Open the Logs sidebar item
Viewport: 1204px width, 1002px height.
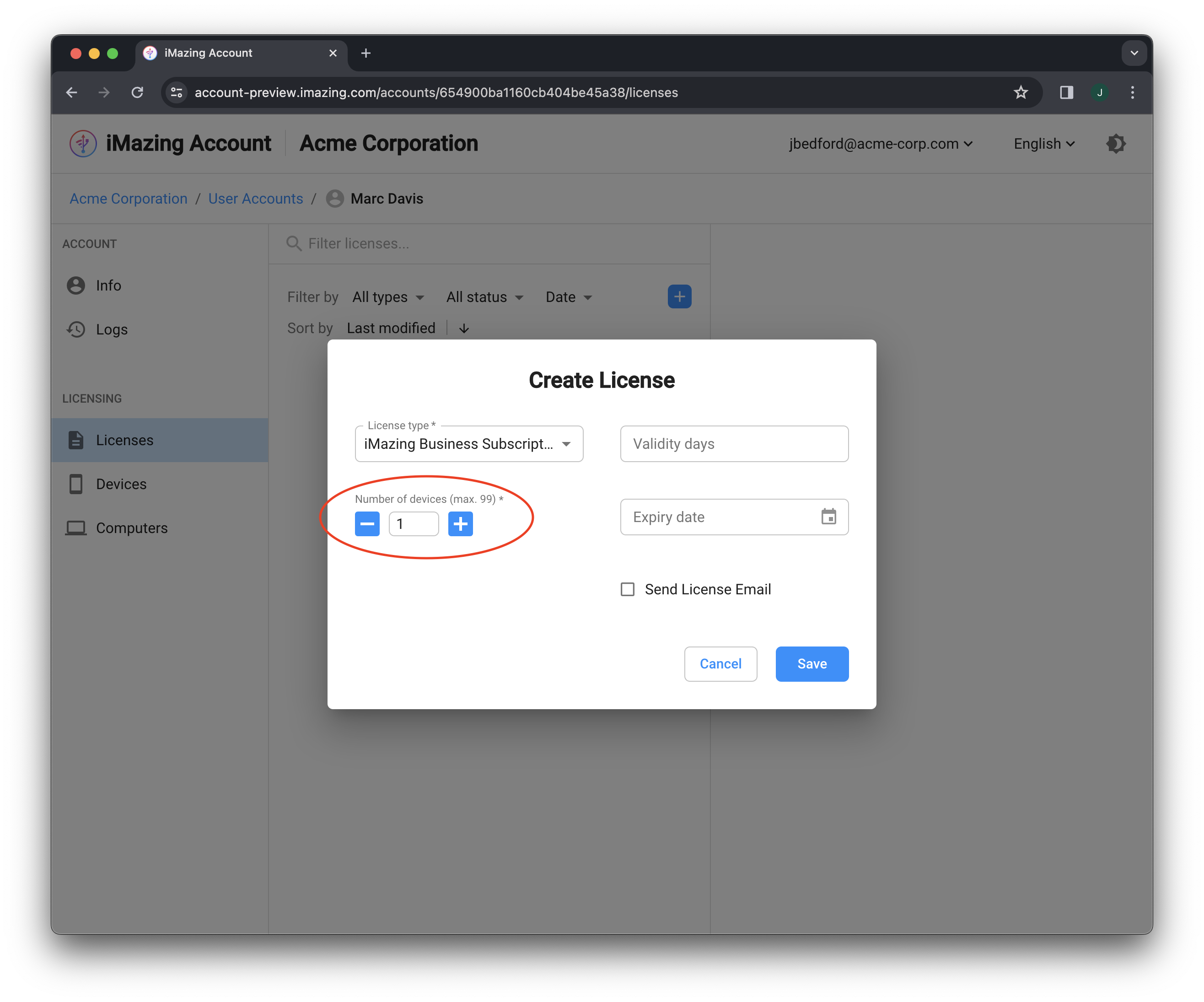160,329
